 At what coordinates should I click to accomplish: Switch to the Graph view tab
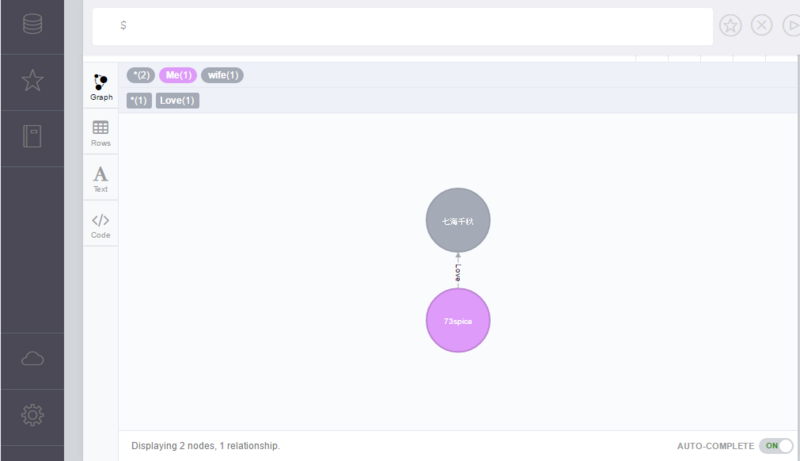[101, 87]
